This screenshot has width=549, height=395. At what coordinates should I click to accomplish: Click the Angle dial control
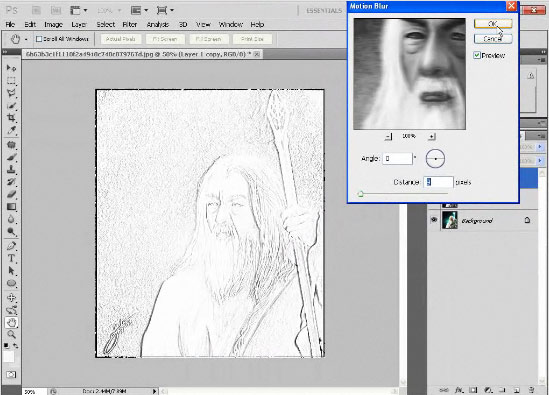435,159
